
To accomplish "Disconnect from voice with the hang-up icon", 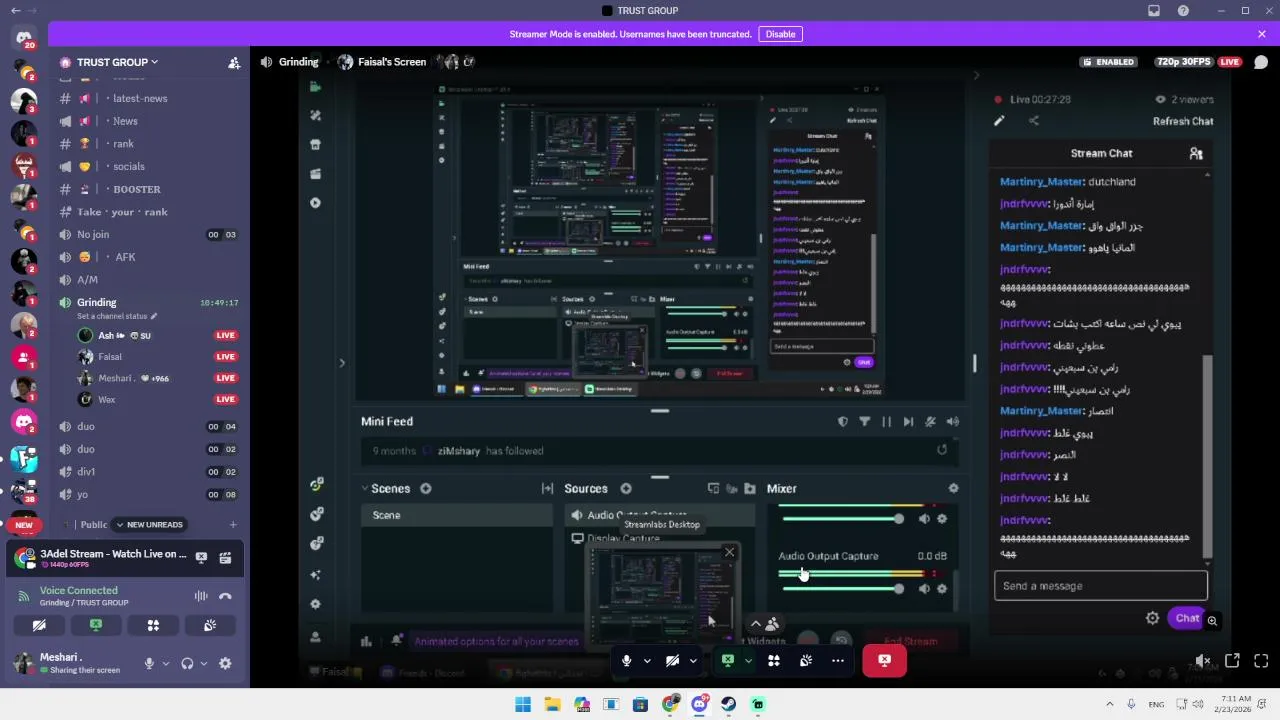I will pos(226,596).
